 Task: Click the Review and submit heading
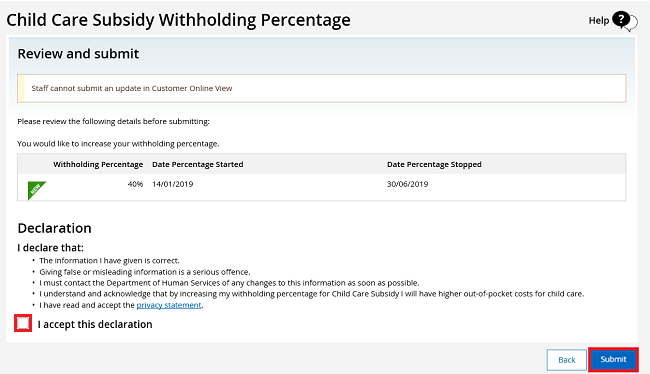click(78, 54)
